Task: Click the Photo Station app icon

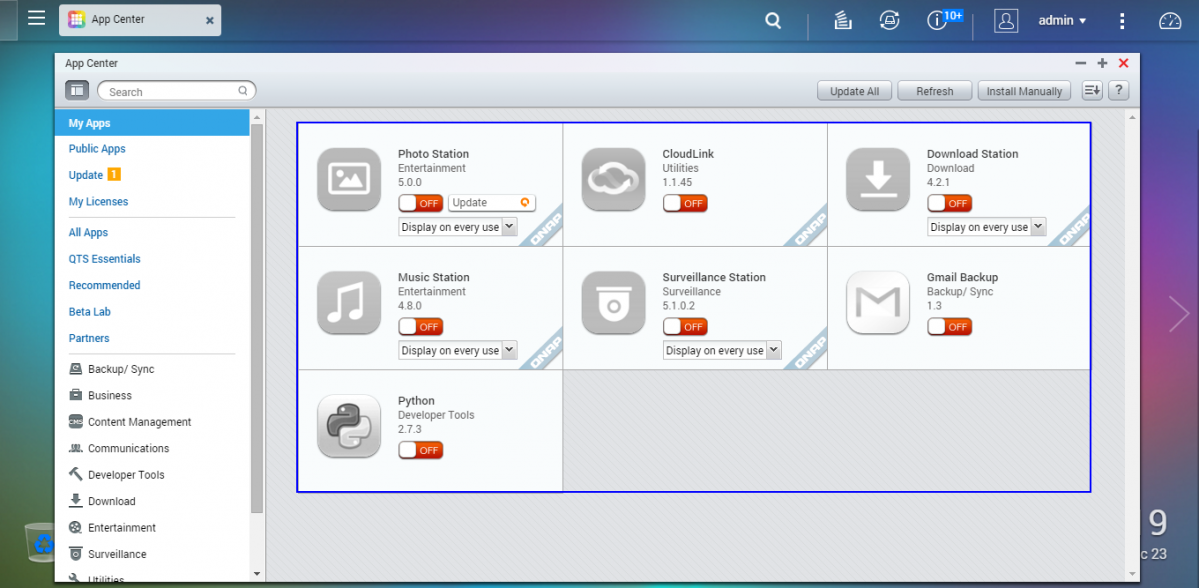Action: pos(349,179)
